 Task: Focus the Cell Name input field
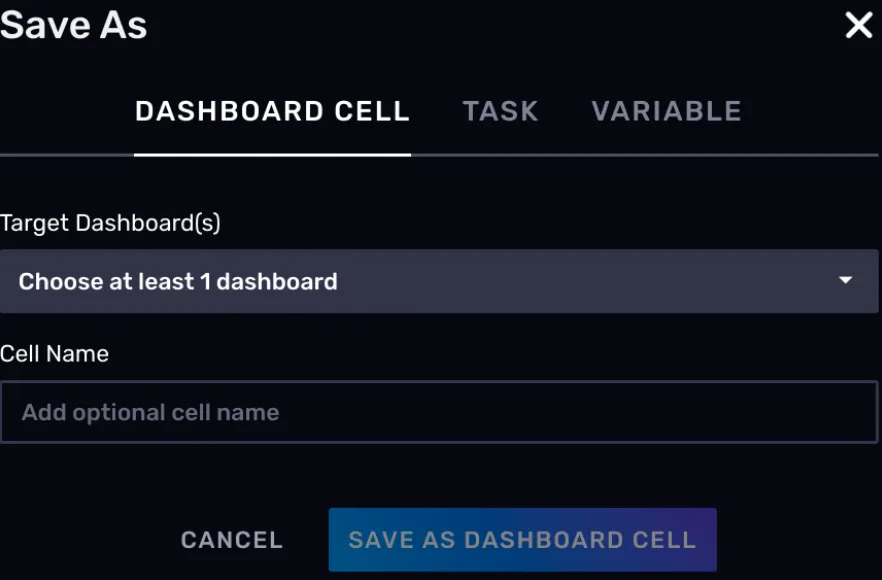pyautogui.click(x=439, y=412)
